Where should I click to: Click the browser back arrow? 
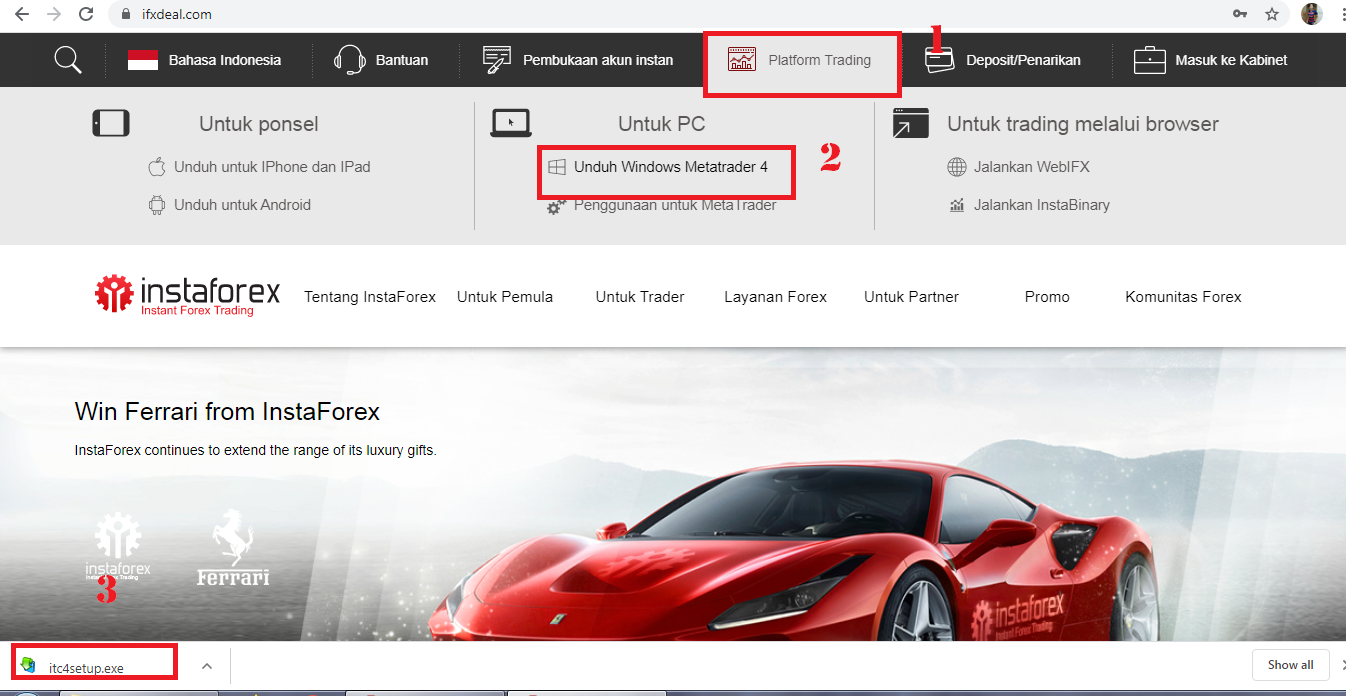[x=21, y=14]
